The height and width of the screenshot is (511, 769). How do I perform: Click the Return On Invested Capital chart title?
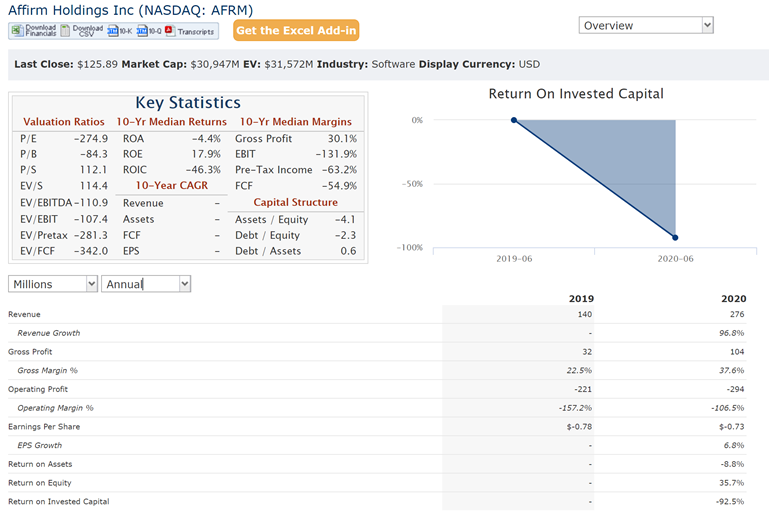[576, 94]
